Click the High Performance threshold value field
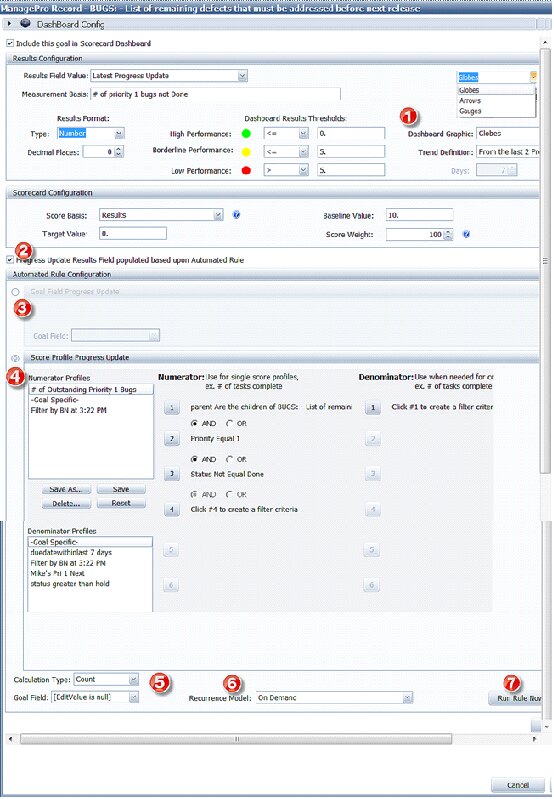This screenshot has height=799, width=554. (351, 134)
